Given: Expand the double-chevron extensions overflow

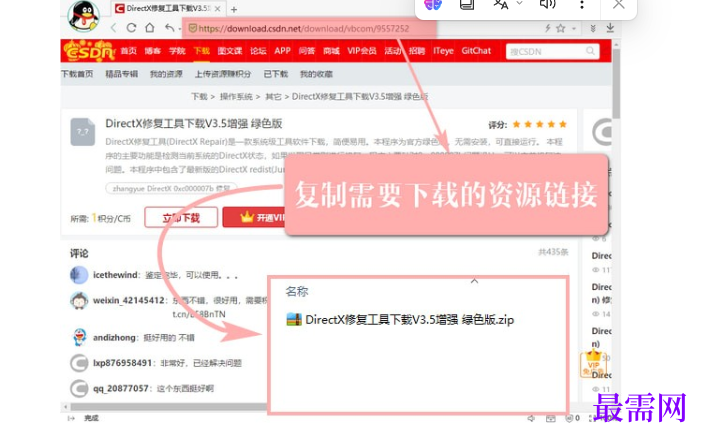Looking at the screenshot, I should (x=593, y=28).
